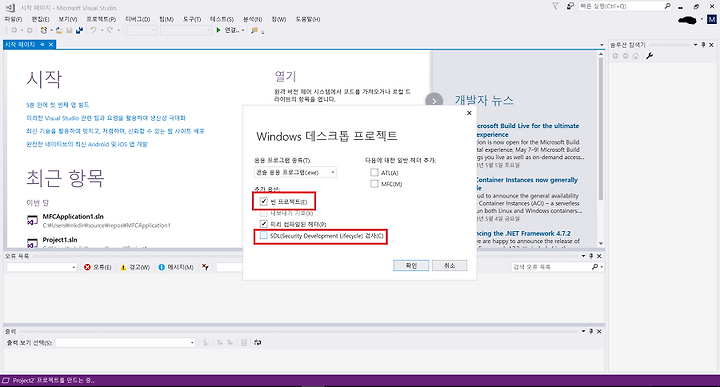Toggle the 오류(E) errors filter
Screen dimensions: 720x387
click(x=97, y=267)
